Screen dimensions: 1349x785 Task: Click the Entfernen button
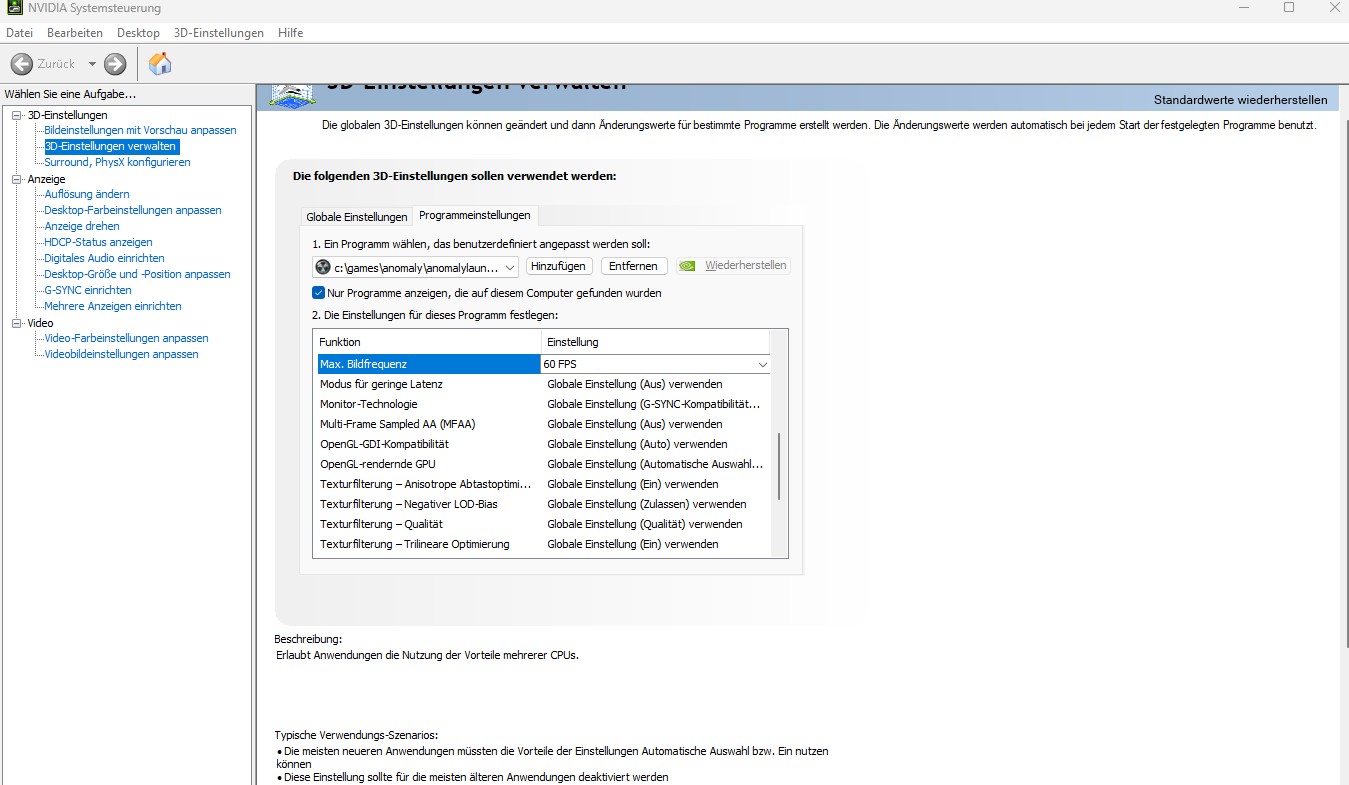(x=633, y=266)
